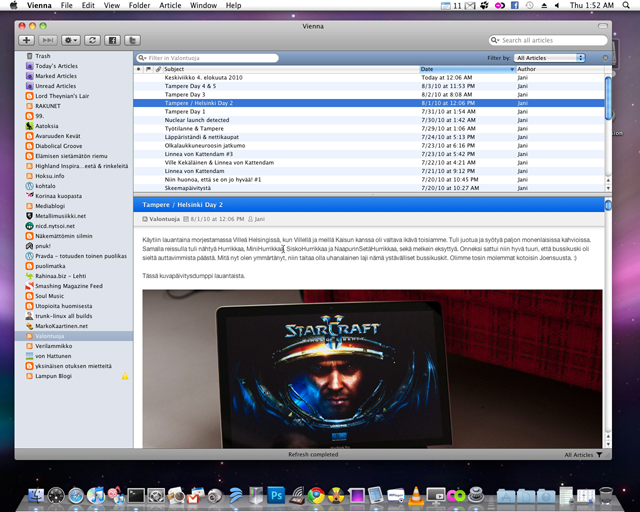Click the StarCraft laptop photo in article

pyautogui.click(x=372, y=369)
